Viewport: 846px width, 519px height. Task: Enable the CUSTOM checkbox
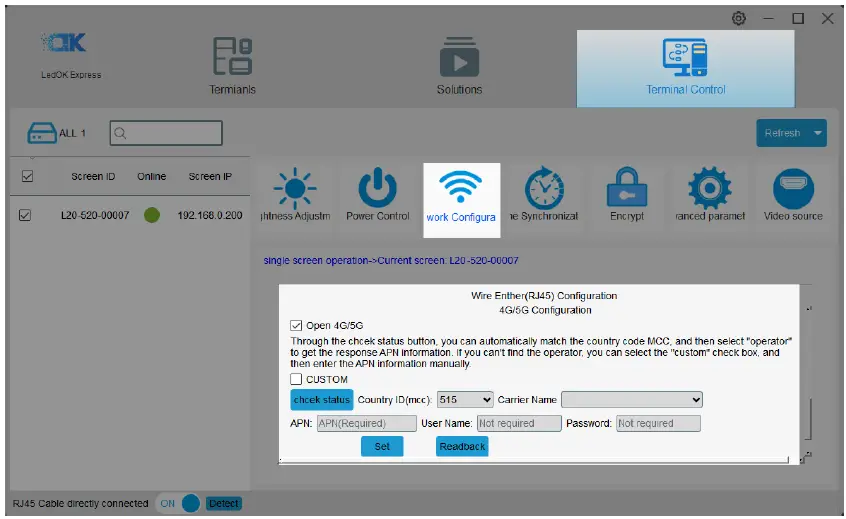pyautogui.click(x=296, y=379)
